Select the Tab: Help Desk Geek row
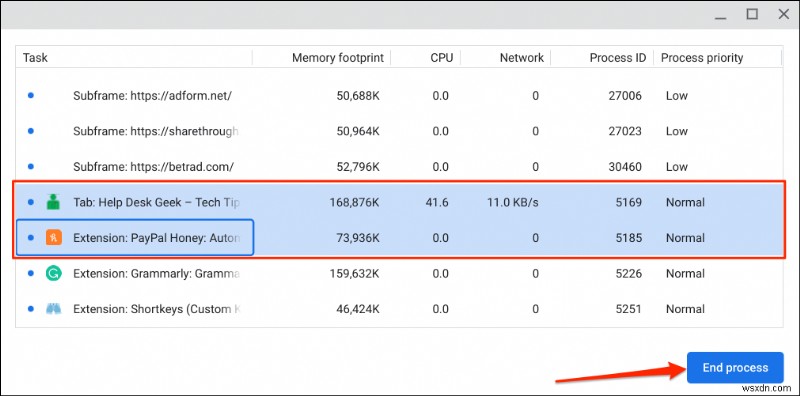Viewport: 800px width, 396px height. coord(399,202)
